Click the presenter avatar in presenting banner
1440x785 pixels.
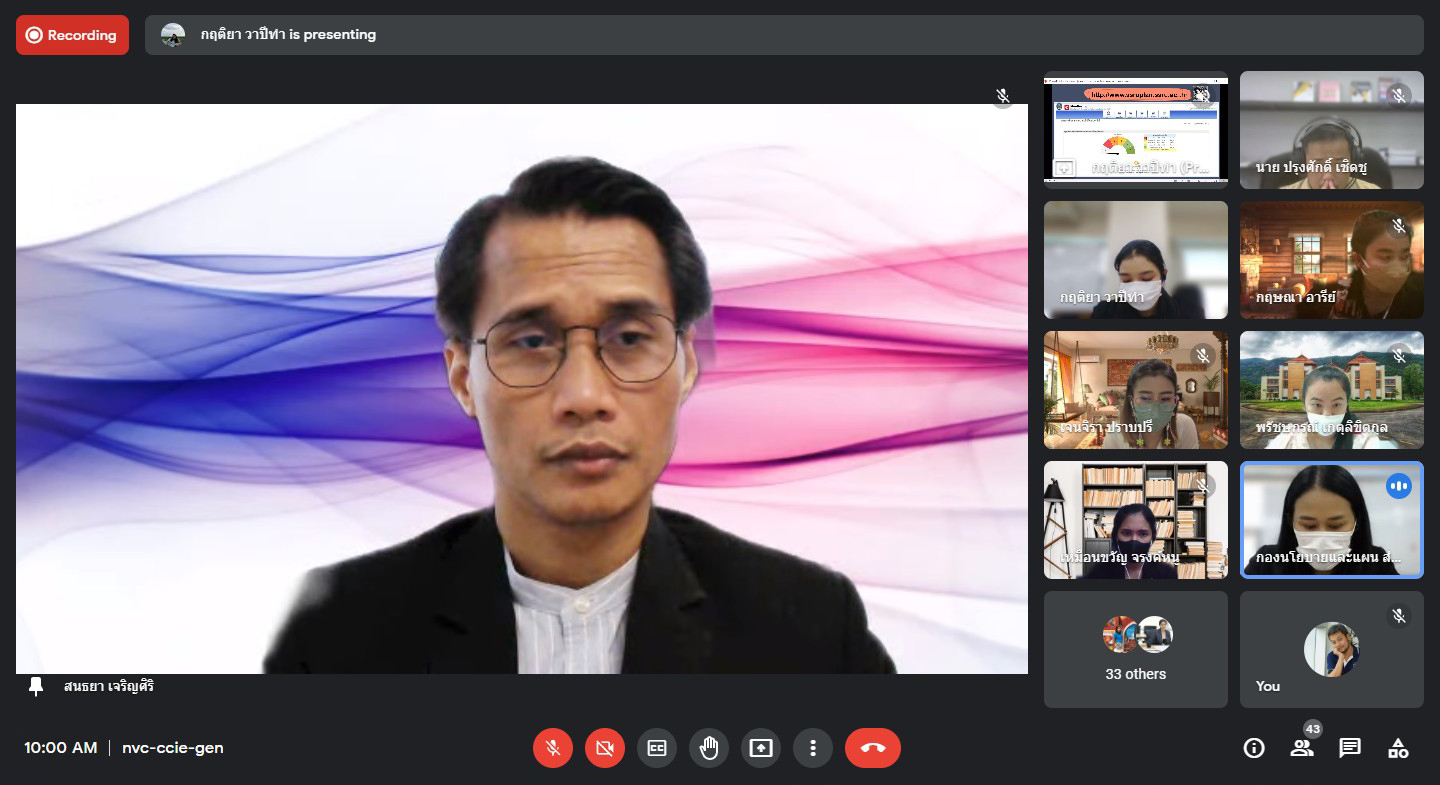coord(173,35)
